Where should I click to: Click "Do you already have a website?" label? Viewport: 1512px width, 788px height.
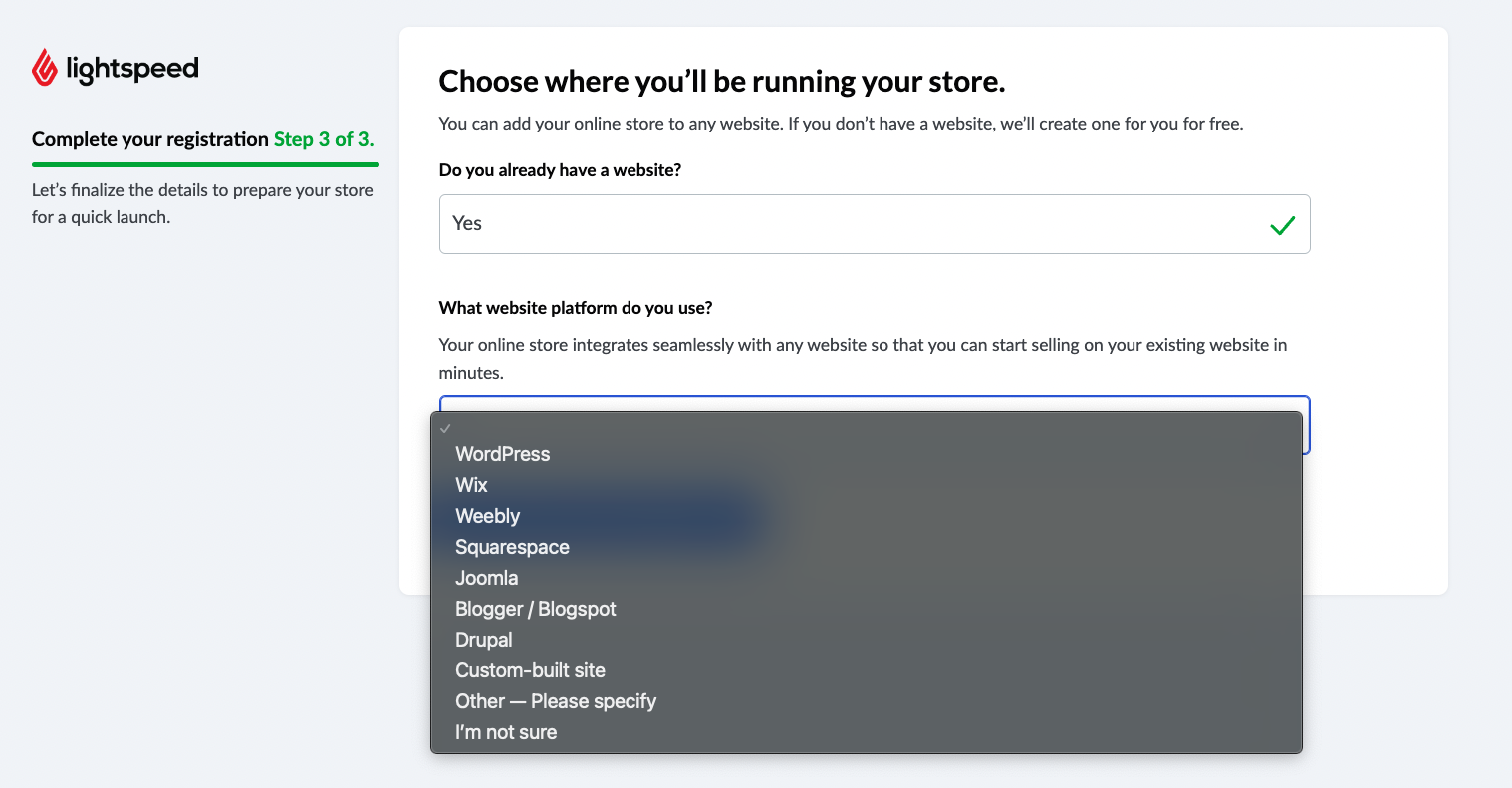click(x=560, y=170)
